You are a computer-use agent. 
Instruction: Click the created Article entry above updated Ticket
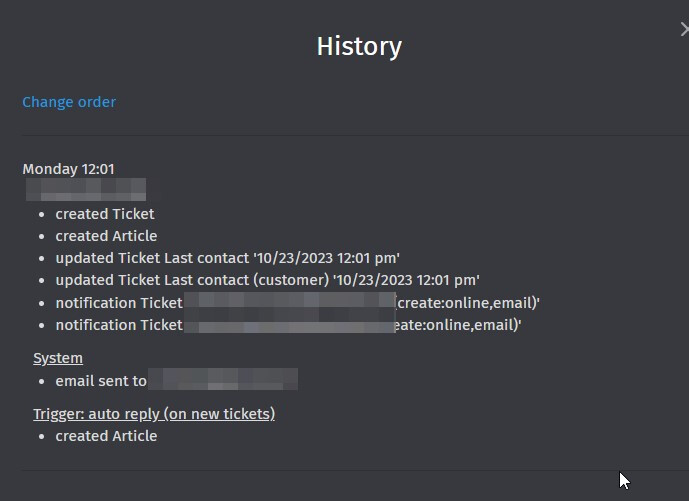(106, 236)
